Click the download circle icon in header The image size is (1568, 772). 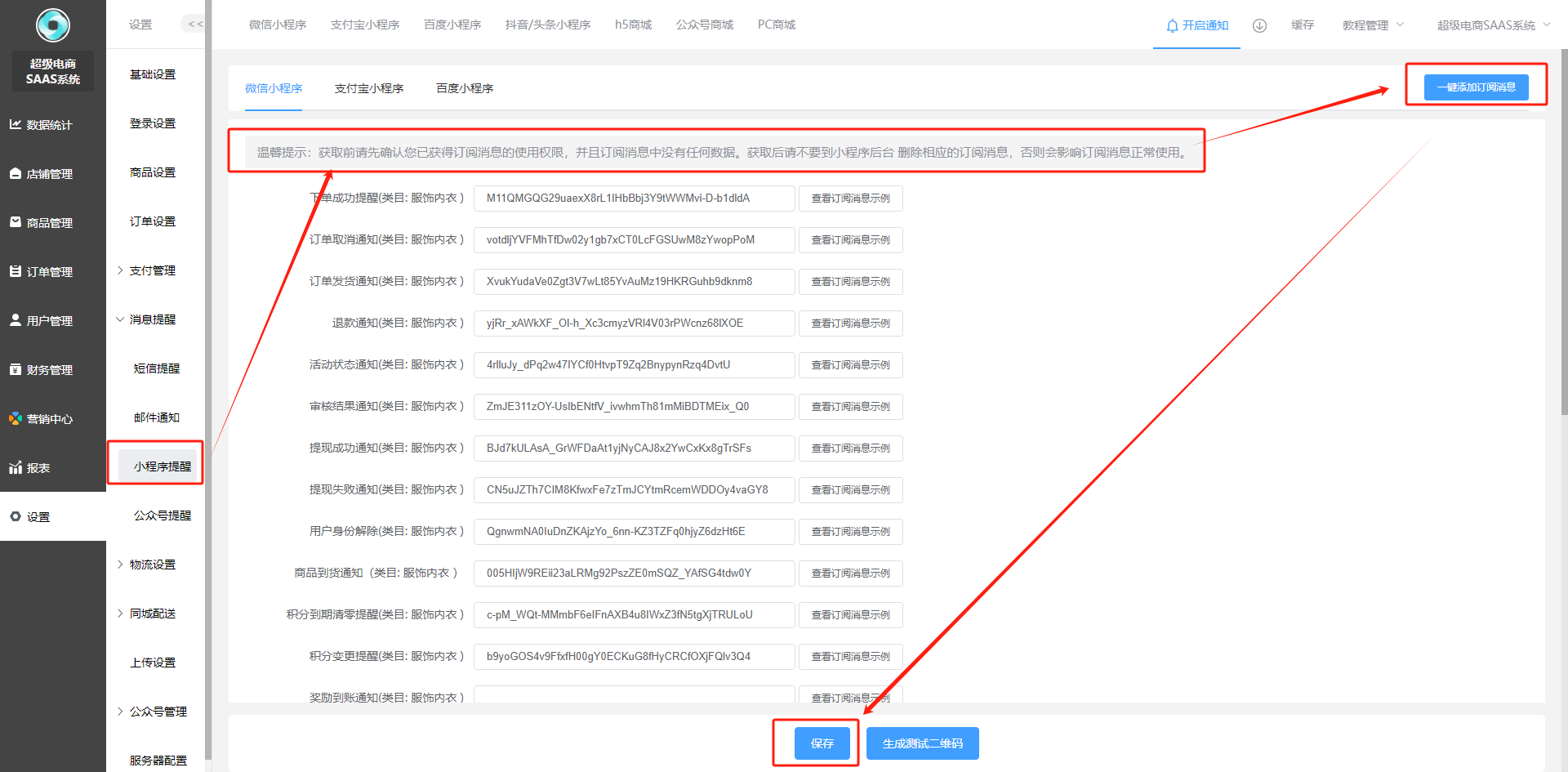click(1259, 25)
